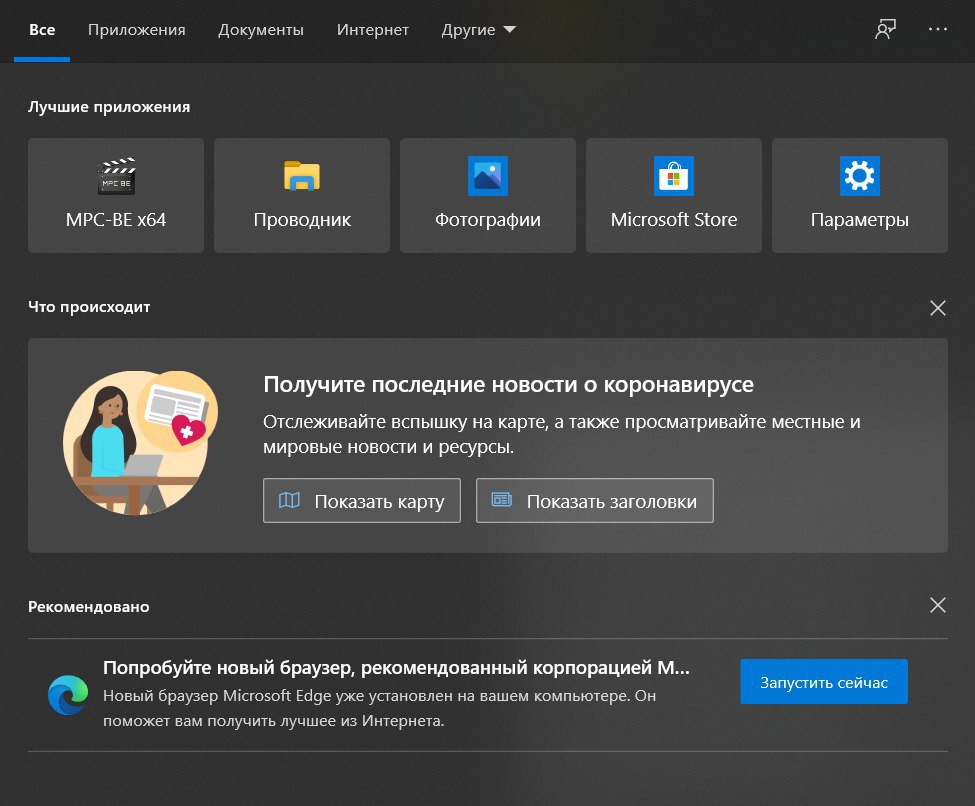The image size is (975, 806).
Task: Click Показать карту button
Action: pyautogui.click(x=362, y=501)
